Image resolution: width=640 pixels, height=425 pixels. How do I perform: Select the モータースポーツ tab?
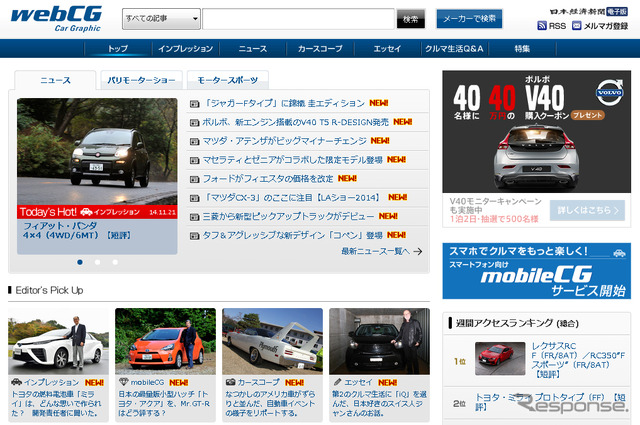pos(228,80)
